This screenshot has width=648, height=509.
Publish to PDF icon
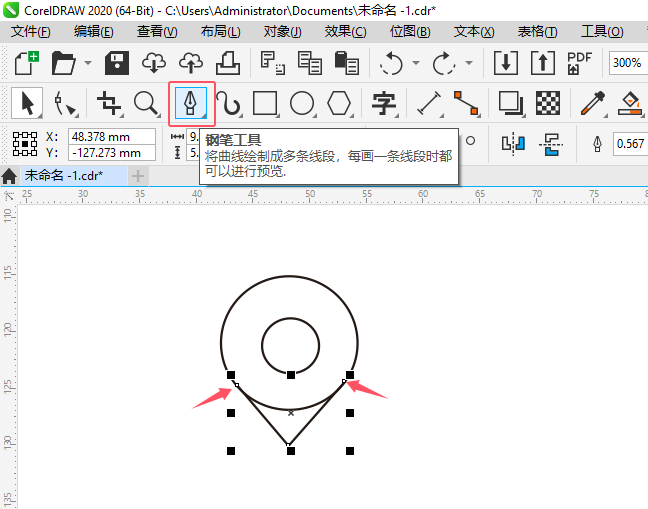pyautogui.click(x=579, y=63)
